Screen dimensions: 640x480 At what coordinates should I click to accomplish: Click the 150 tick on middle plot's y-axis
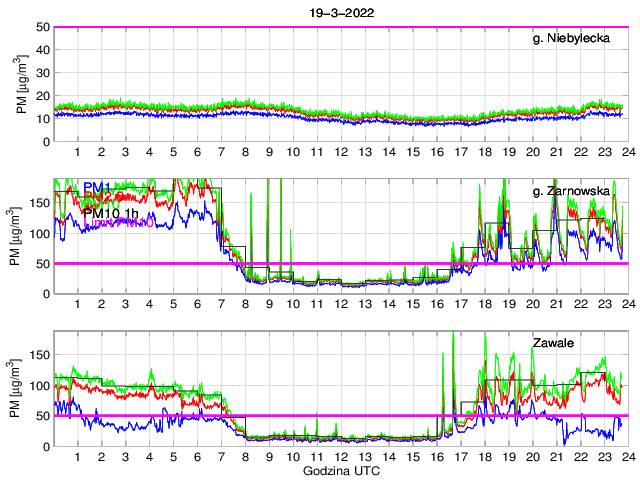pos(40,203)
